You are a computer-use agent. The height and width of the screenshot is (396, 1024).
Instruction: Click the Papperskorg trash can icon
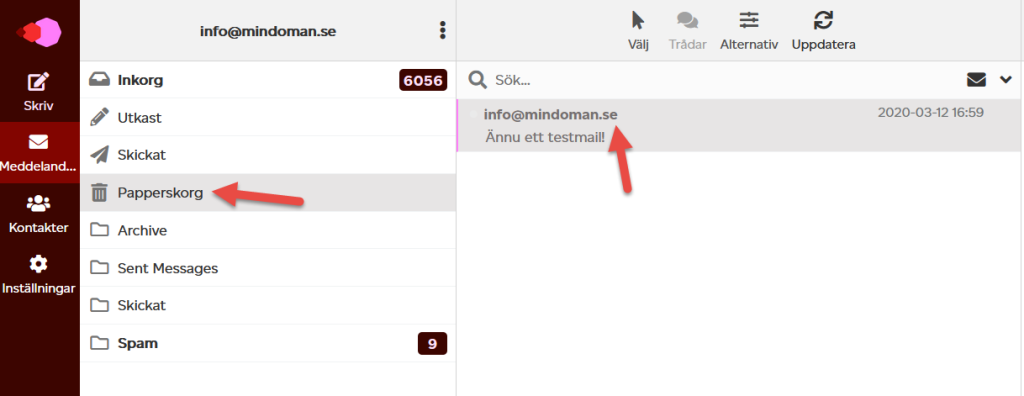(99, 193)
